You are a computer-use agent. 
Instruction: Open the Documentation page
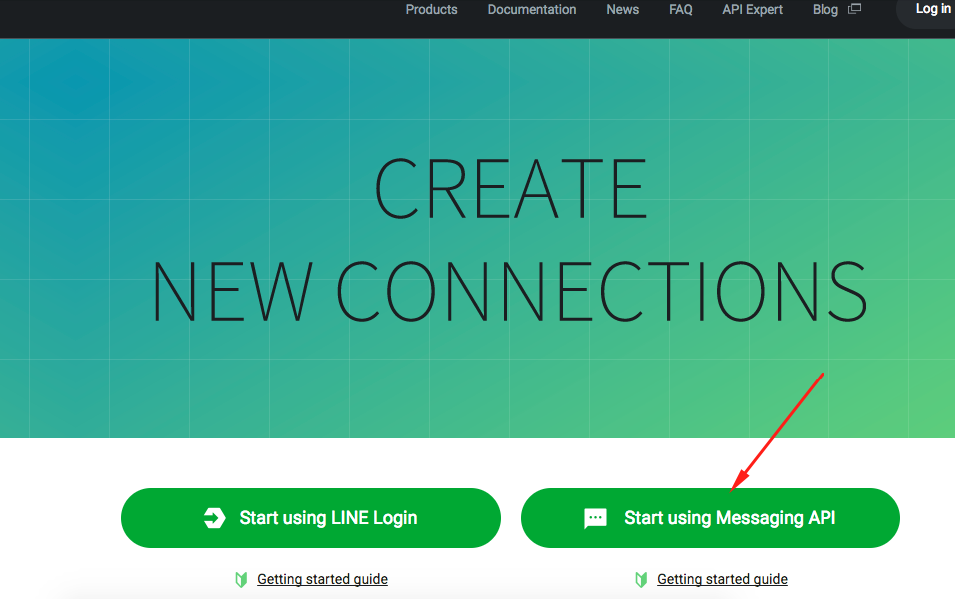pyautogui.click(x=532, y=10)
